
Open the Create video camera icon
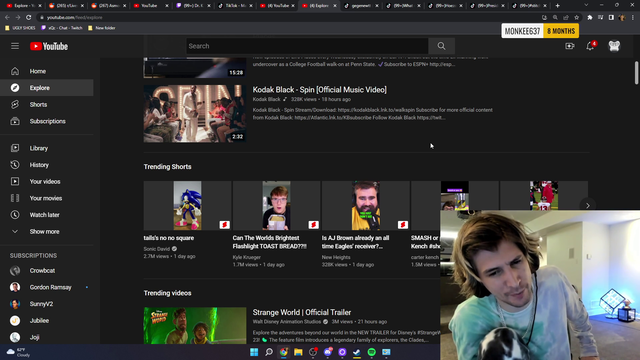coord(569,46)
